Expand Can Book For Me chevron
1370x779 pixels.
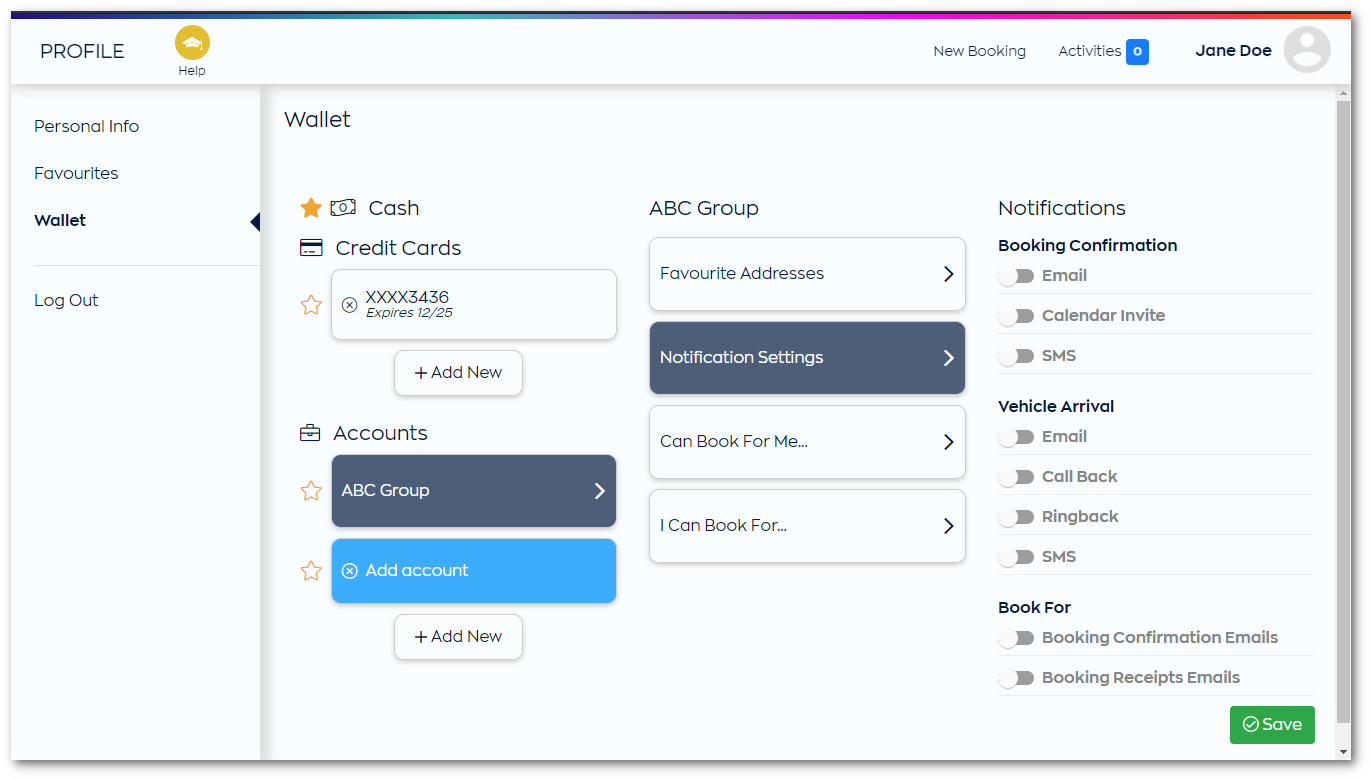tap(948, 442)
